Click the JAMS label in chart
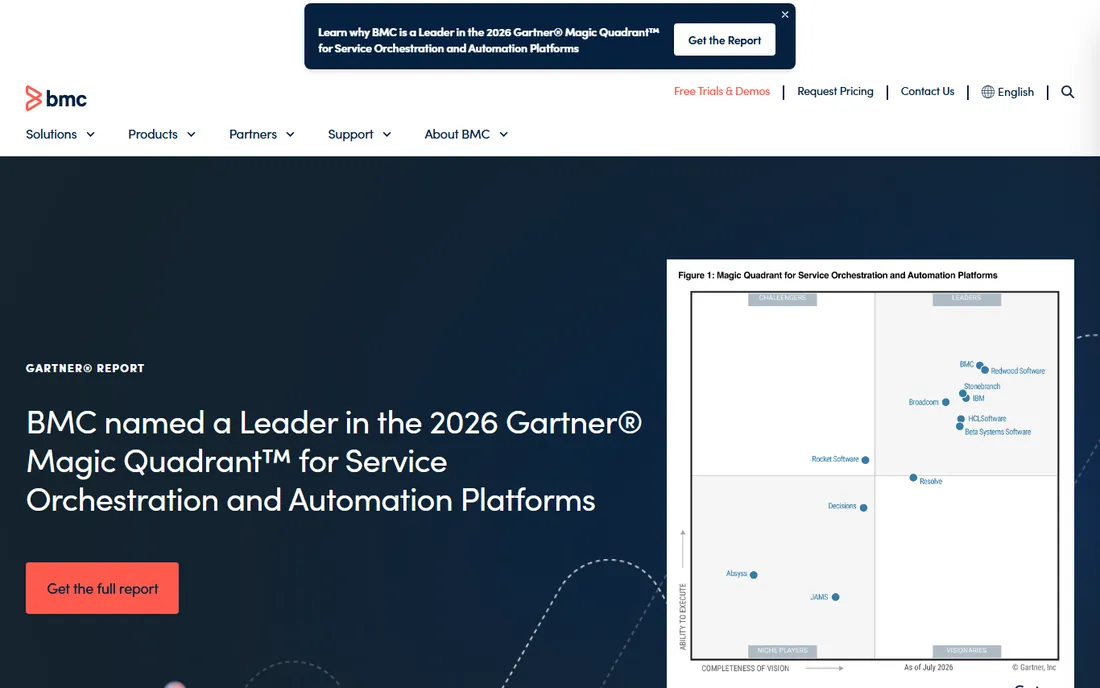Image resolution: width=1100 pixels, height=688 pixels. click(819, 597)
